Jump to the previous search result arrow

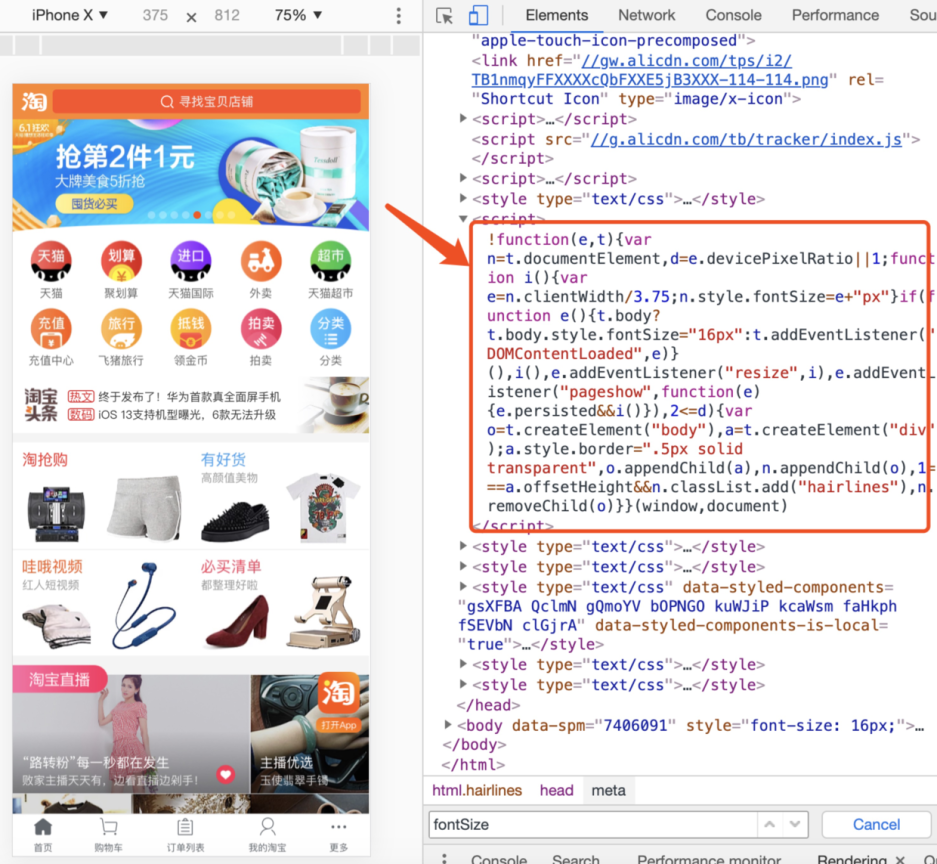pyautogui.click(x=770, y=825)
